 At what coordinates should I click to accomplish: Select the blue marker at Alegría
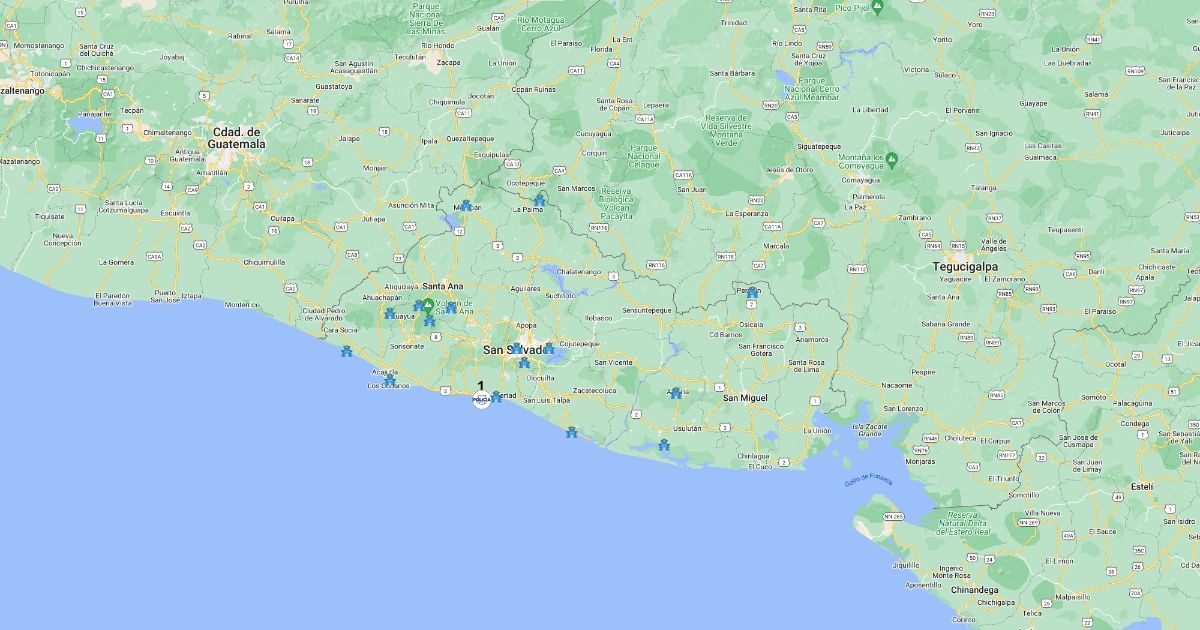pyautogui.click(x=676, y=393)
